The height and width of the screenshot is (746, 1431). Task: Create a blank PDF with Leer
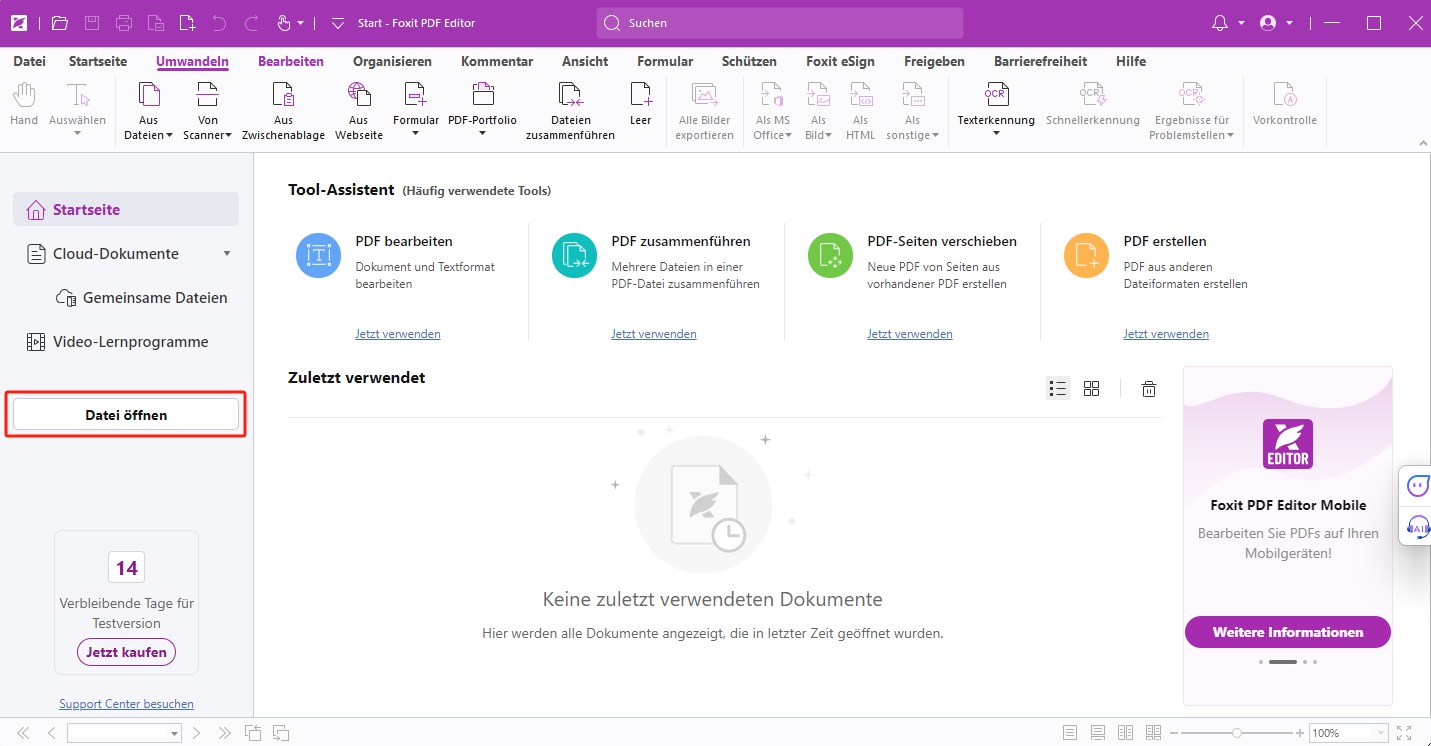click(640, 105)
